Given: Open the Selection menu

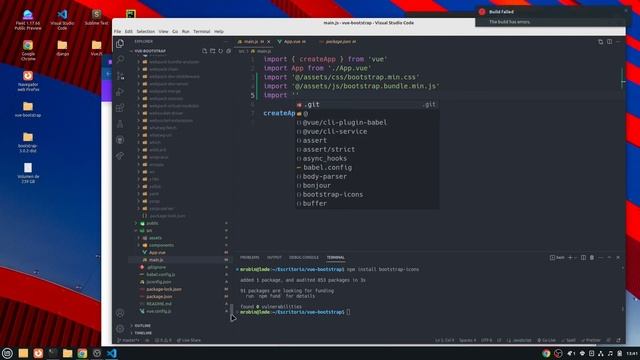Looking at the screenshot, I should 145,31.
